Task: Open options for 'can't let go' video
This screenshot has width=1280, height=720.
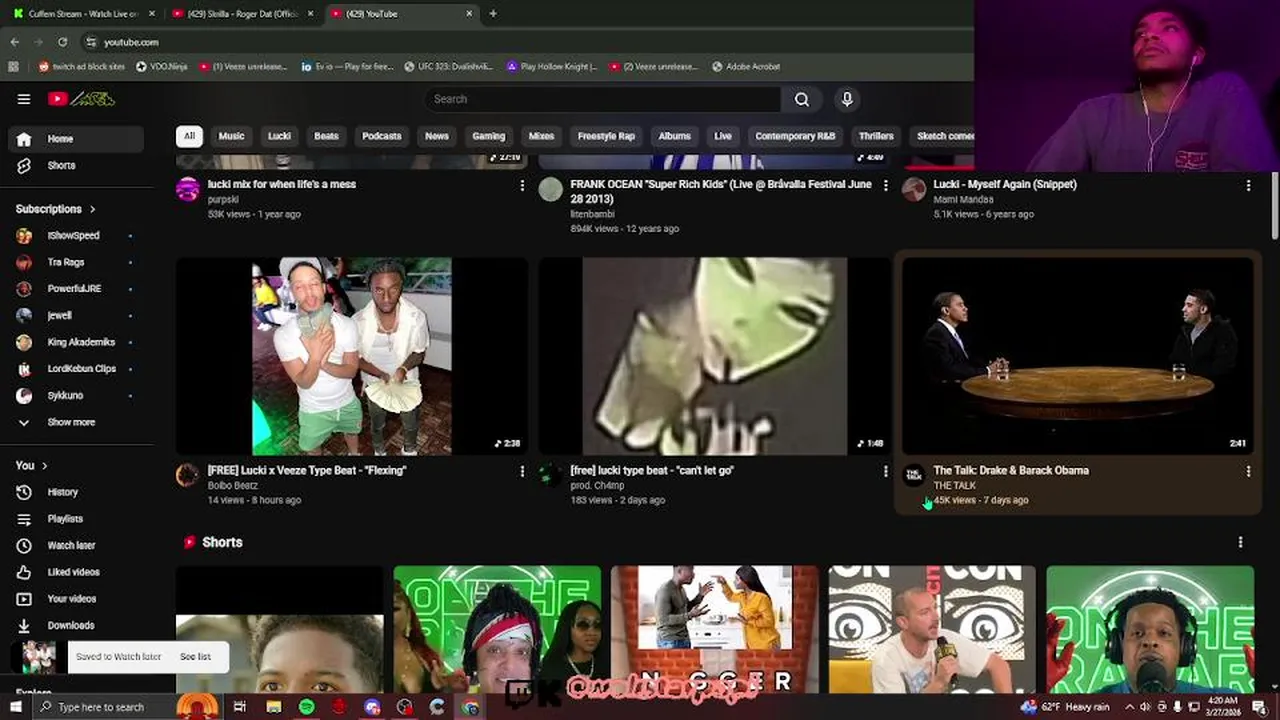Action: (885, 471)
